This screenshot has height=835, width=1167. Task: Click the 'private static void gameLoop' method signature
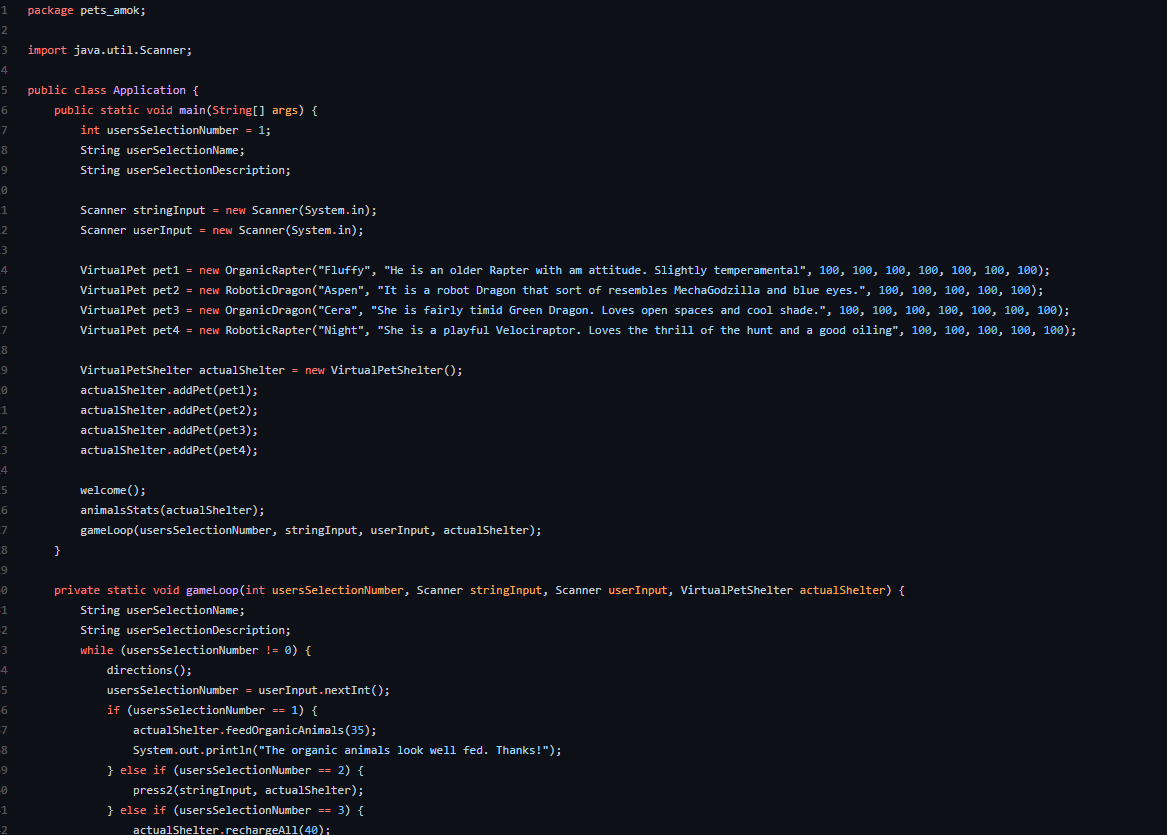tap(479, 590)
